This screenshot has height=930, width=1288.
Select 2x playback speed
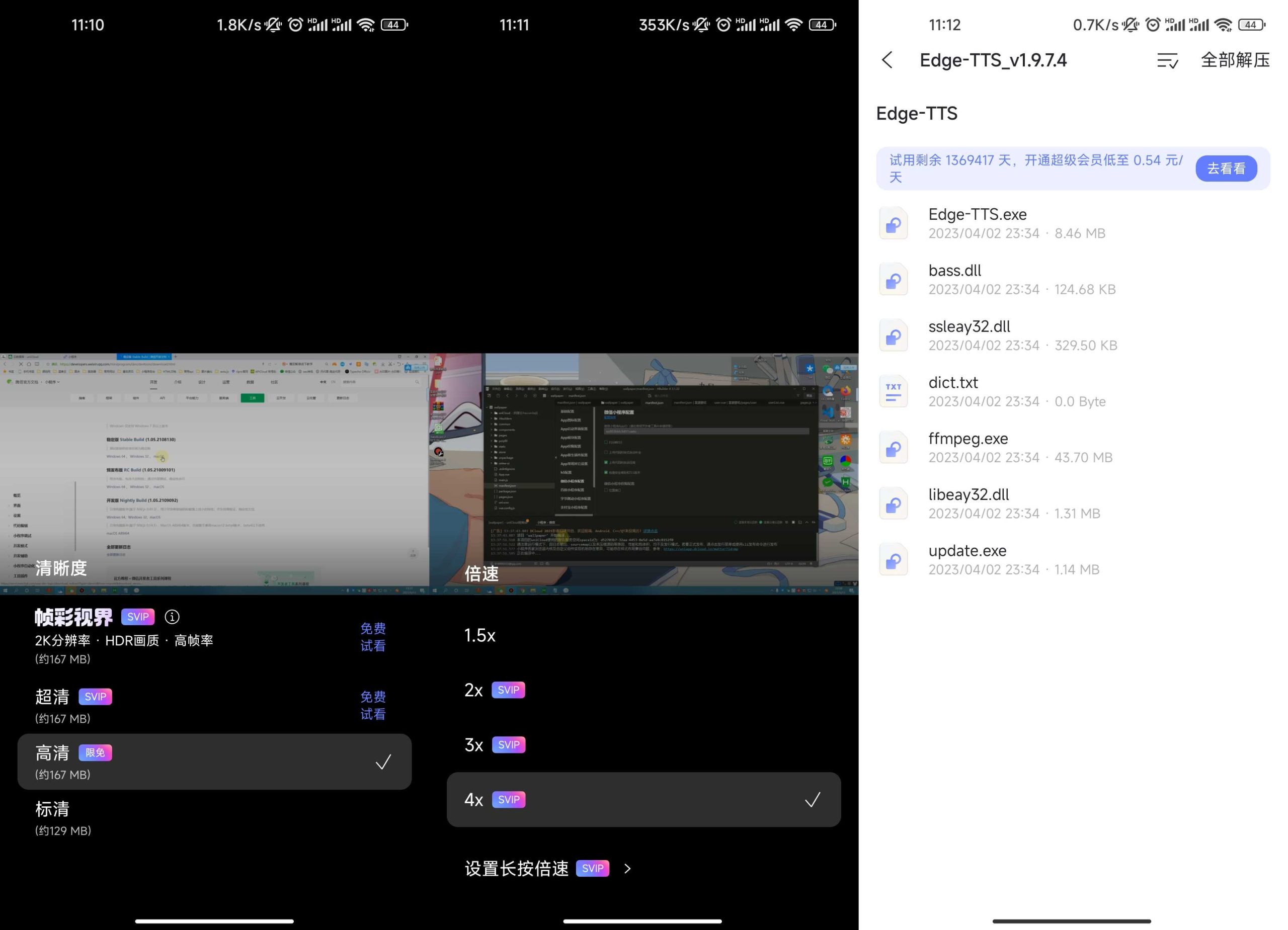click(644, 690)
